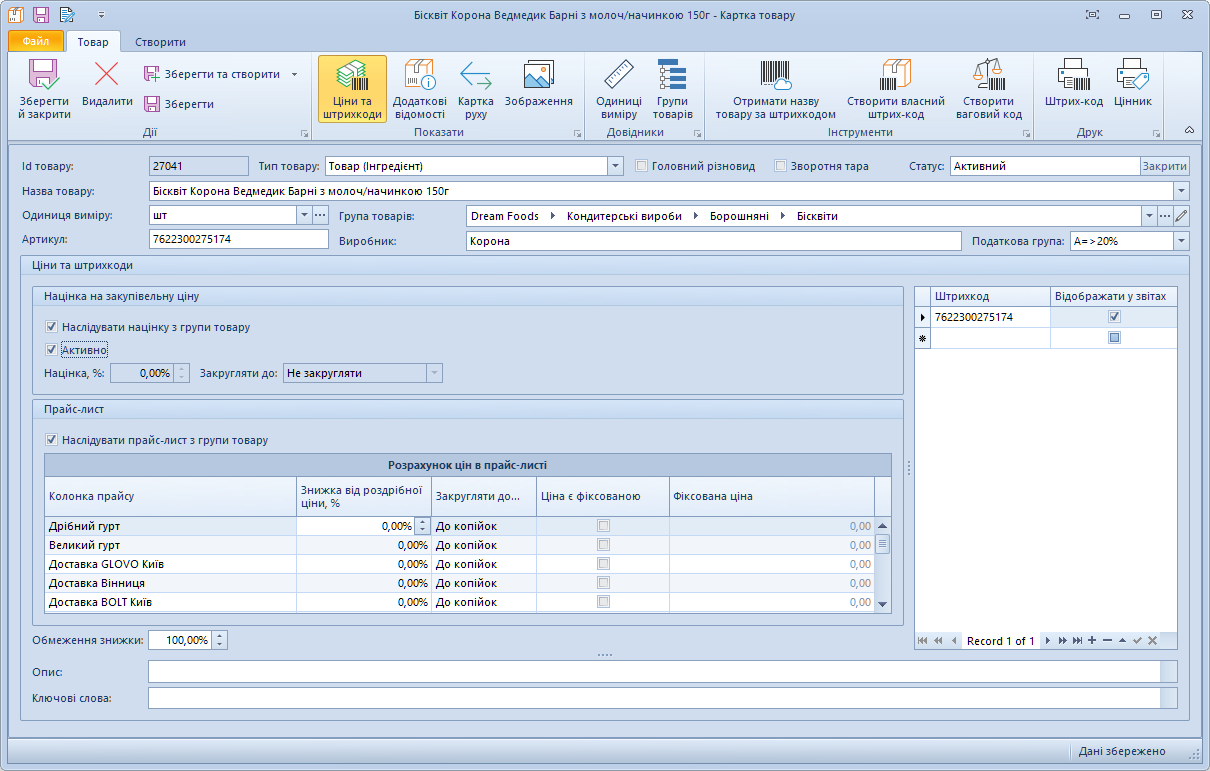The image size is (1210, 771).
Task: Click Створити власний штрих-код tool
Action: [x=895, y=88]
